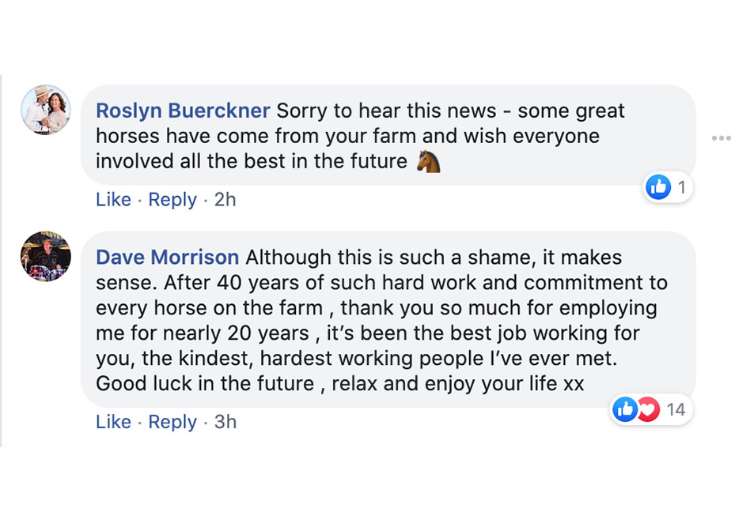This screenshot has height=523, width=750.
Task: Open the three-dot options menu on Roslyn's comment
Action: [721, 138]
